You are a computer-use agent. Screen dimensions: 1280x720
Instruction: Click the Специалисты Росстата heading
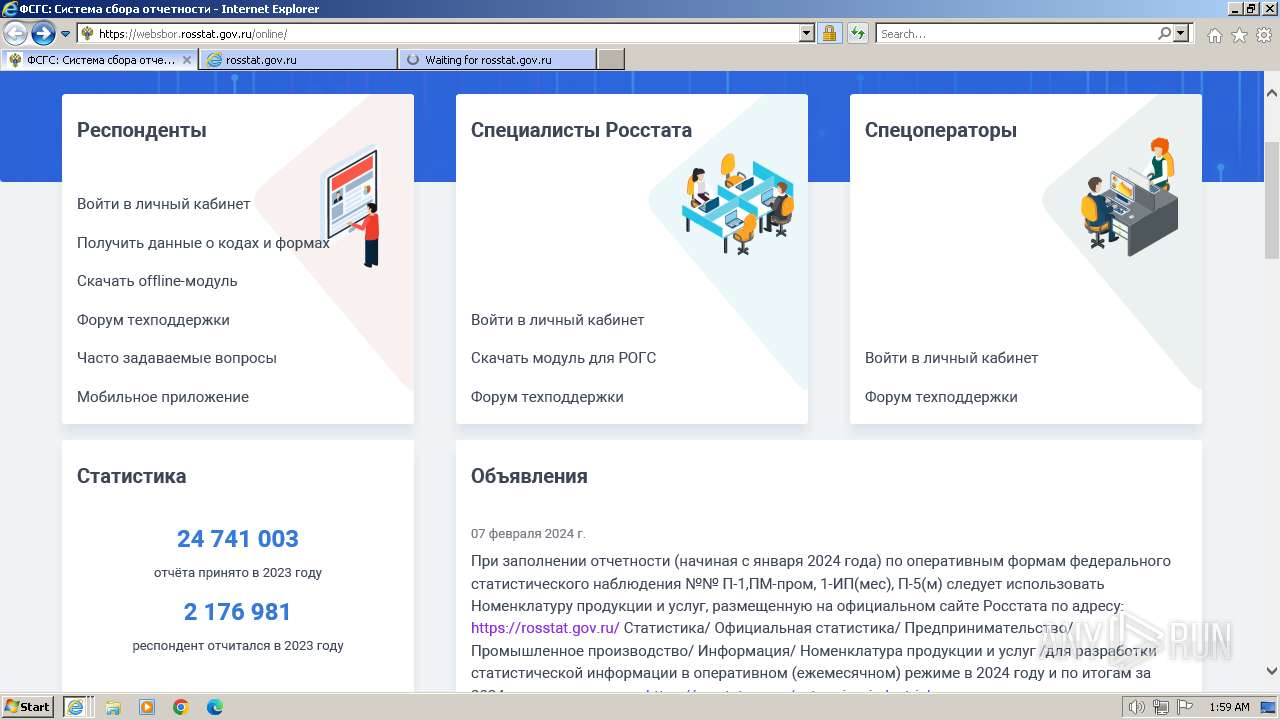pyautogui.click(x=581, y=130)
